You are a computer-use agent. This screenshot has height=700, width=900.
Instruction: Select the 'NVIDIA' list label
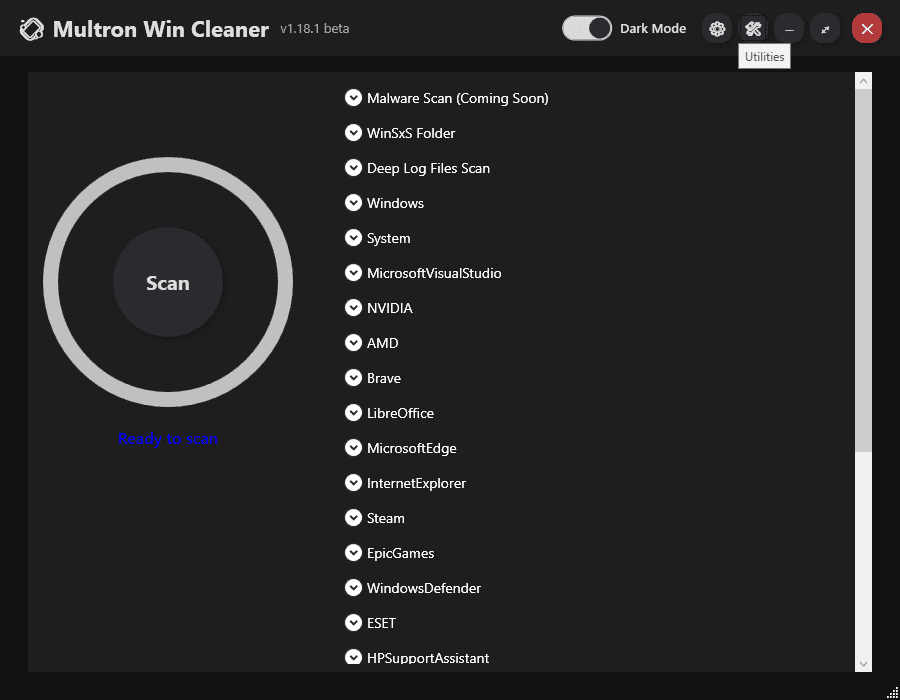tap(390, 308)
